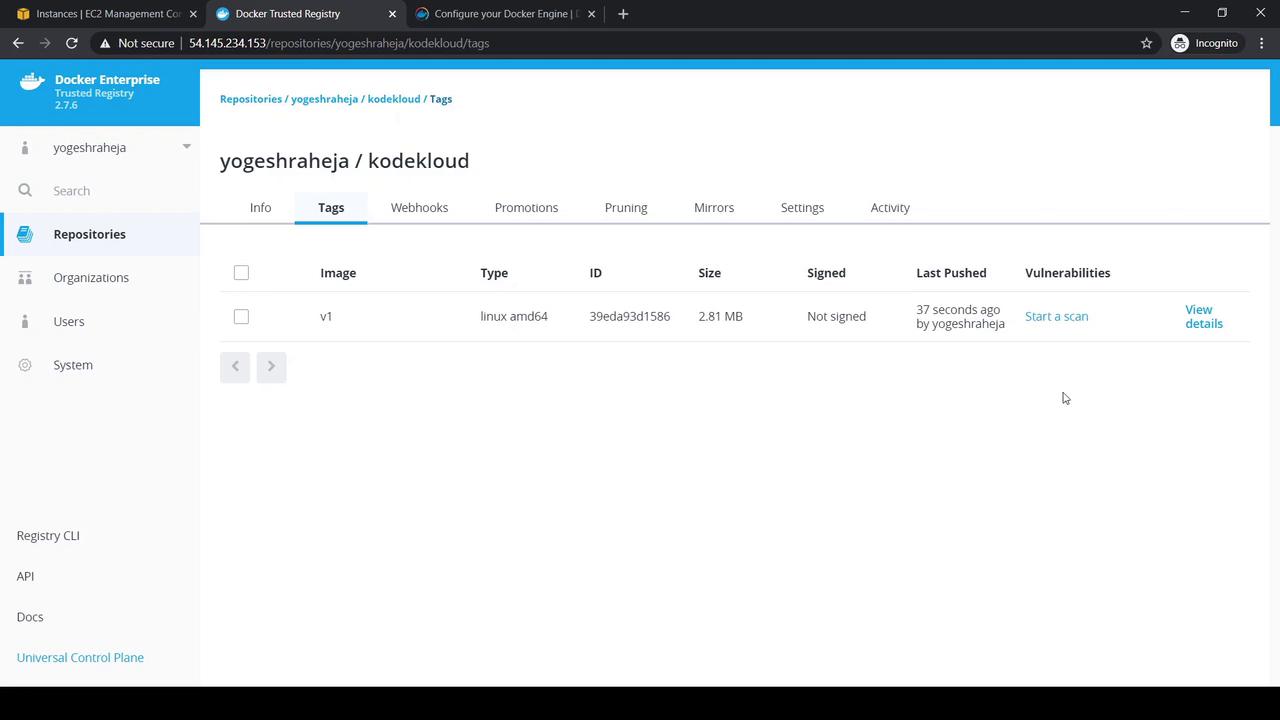Screen dimensions: 1280x720
Task: Click the Vulnerabilities column header
Action: pyautogui.click(x=1067, y=273)
